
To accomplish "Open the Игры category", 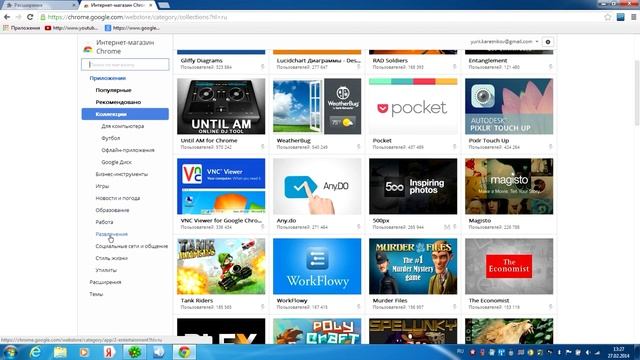I will (x=102, y=186).
